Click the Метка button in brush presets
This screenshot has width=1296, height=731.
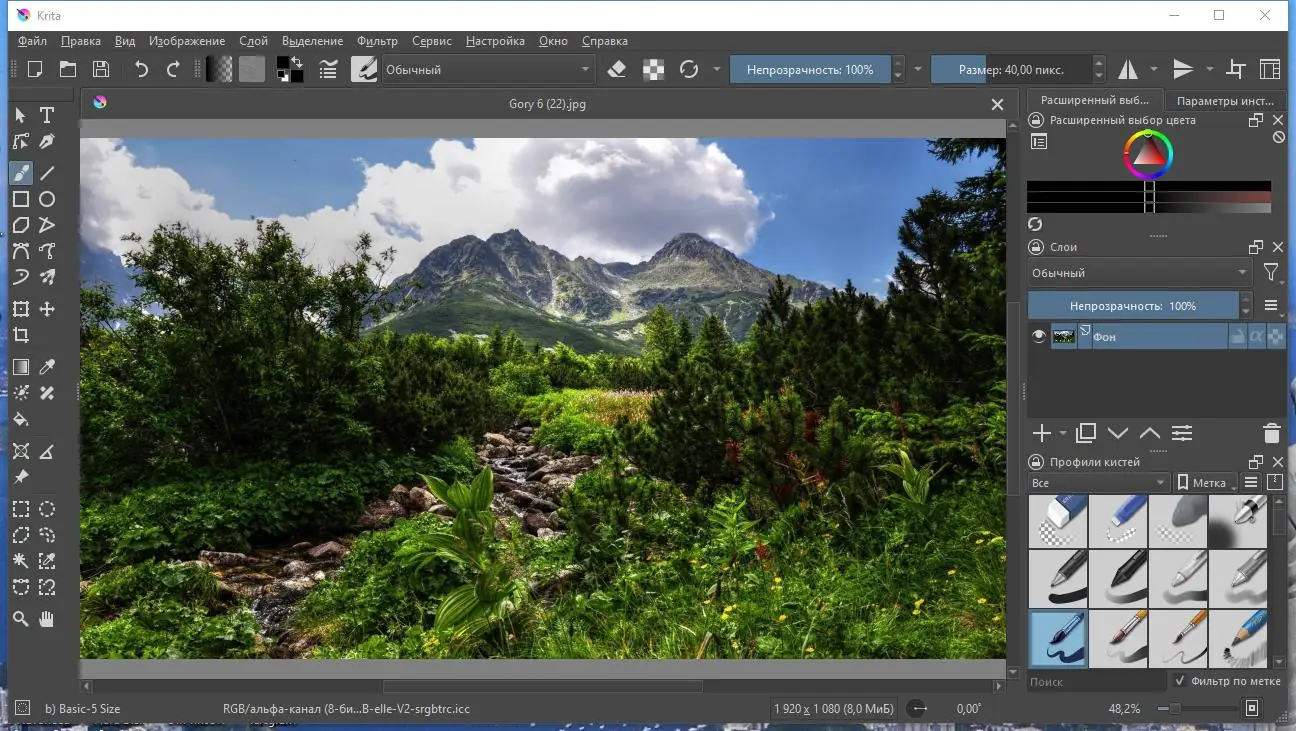coord(1204,482)
